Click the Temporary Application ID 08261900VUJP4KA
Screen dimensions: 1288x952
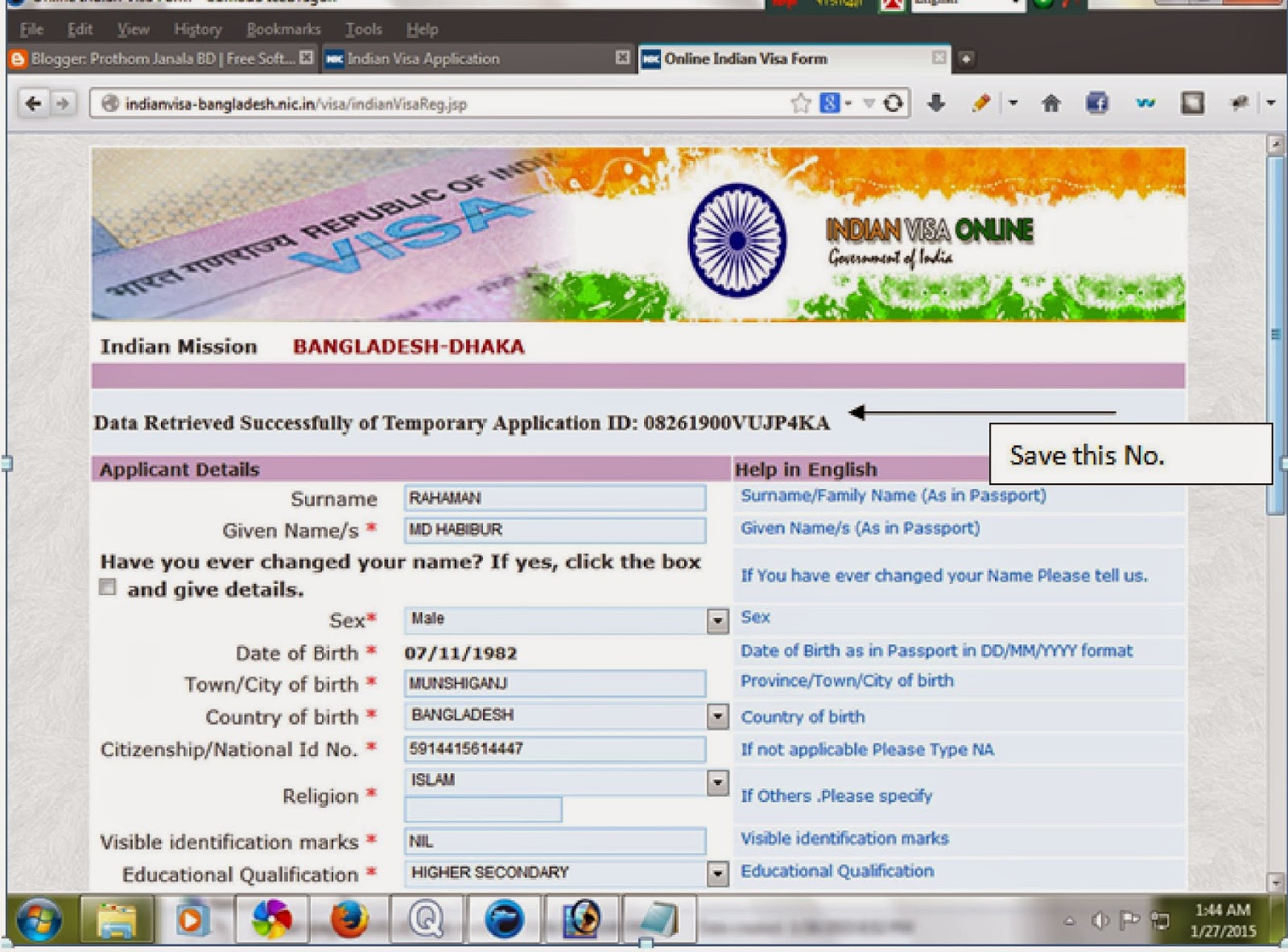(737, 424)
